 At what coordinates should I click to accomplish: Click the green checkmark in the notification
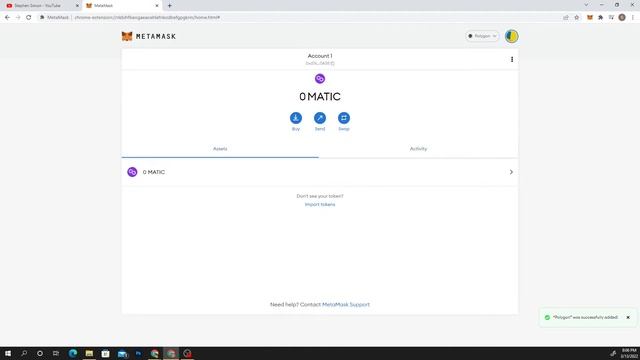point(547,318)
